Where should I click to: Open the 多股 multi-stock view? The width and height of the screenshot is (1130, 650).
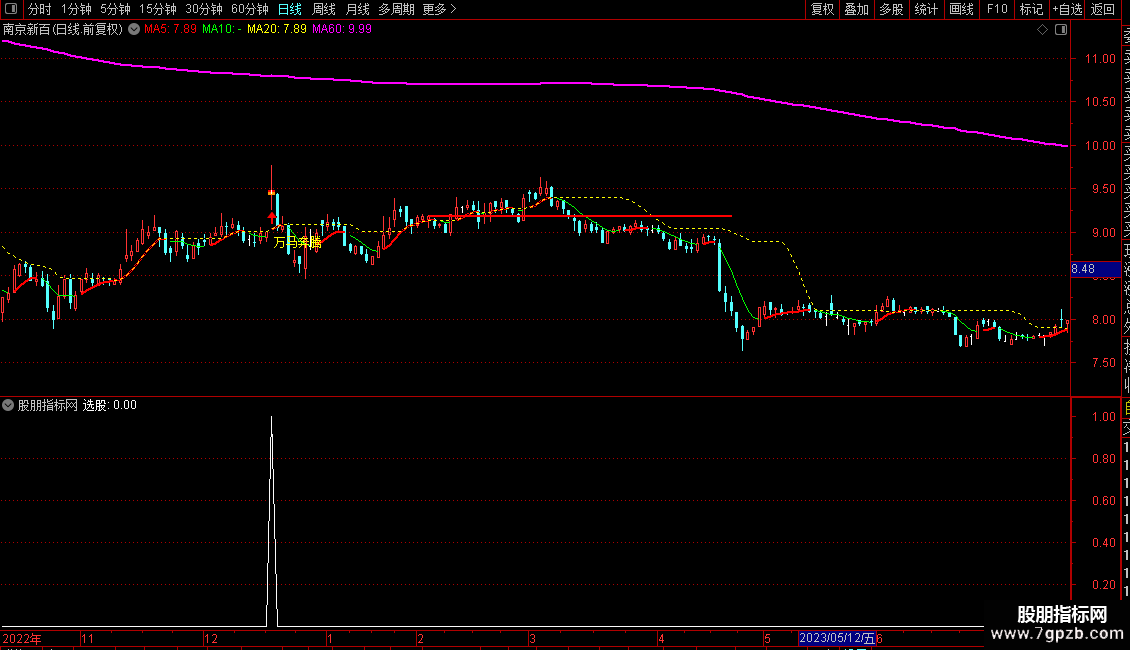(891, 9)
